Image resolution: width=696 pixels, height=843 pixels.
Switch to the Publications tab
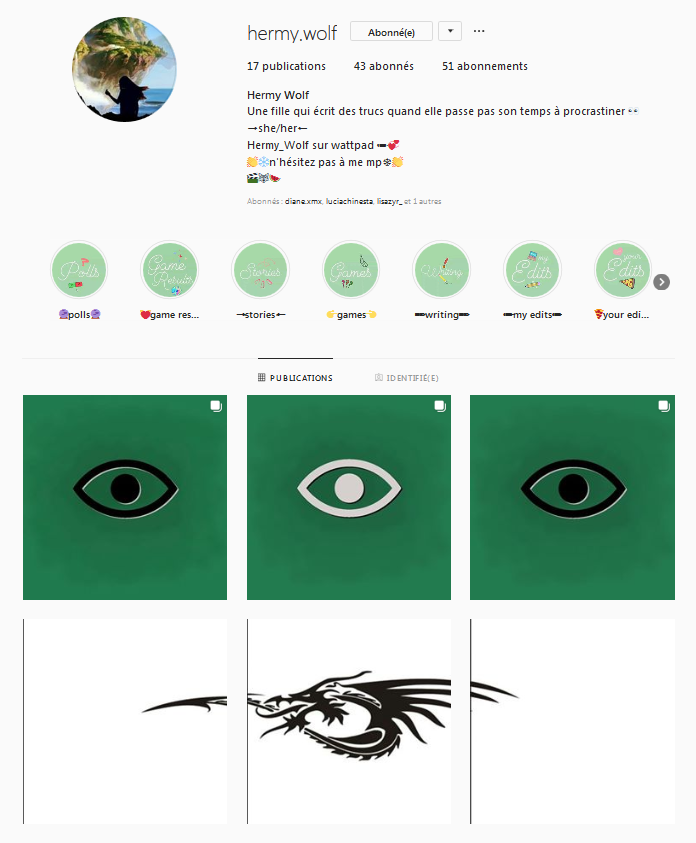[x=295, y=378]
